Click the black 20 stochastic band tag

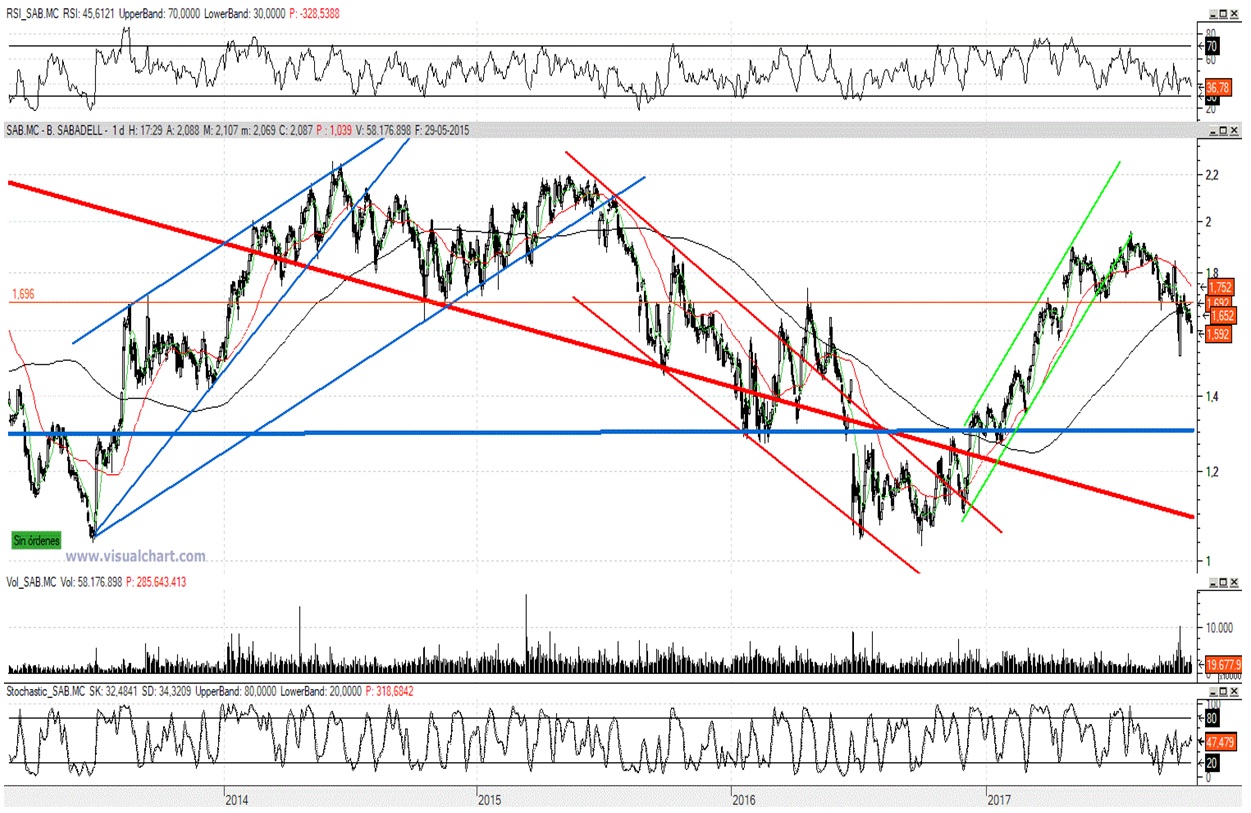[1213, 764]
